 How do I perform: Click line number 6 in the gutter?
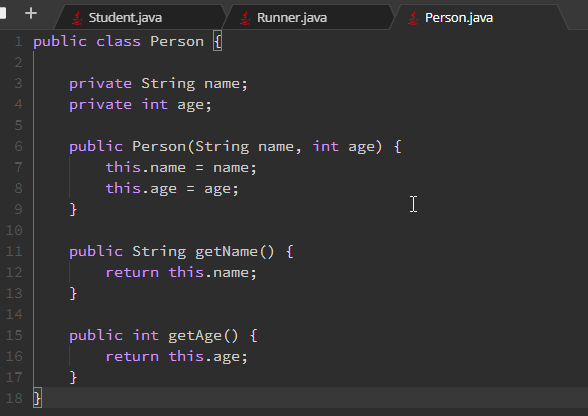click(18, 146)
